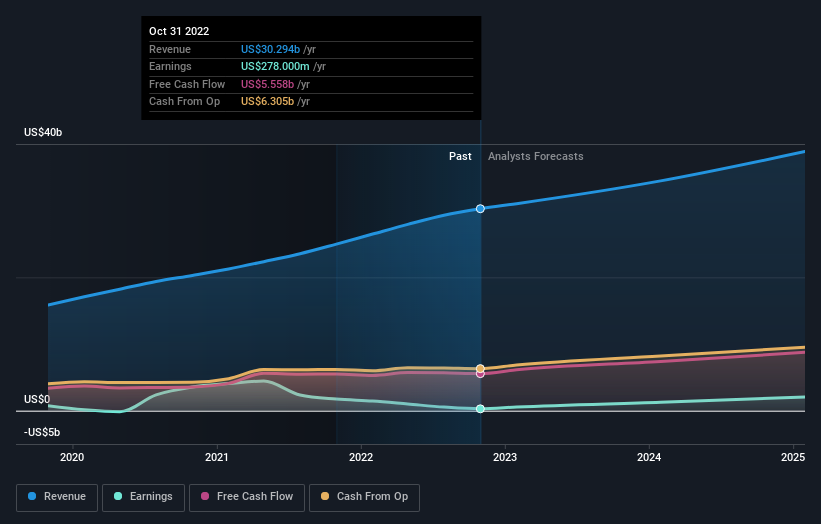Screen dimensions: 821x524
Task: Click the Earnings row label in tooltip
Action: pyautogui.click(x=170, y=66)
